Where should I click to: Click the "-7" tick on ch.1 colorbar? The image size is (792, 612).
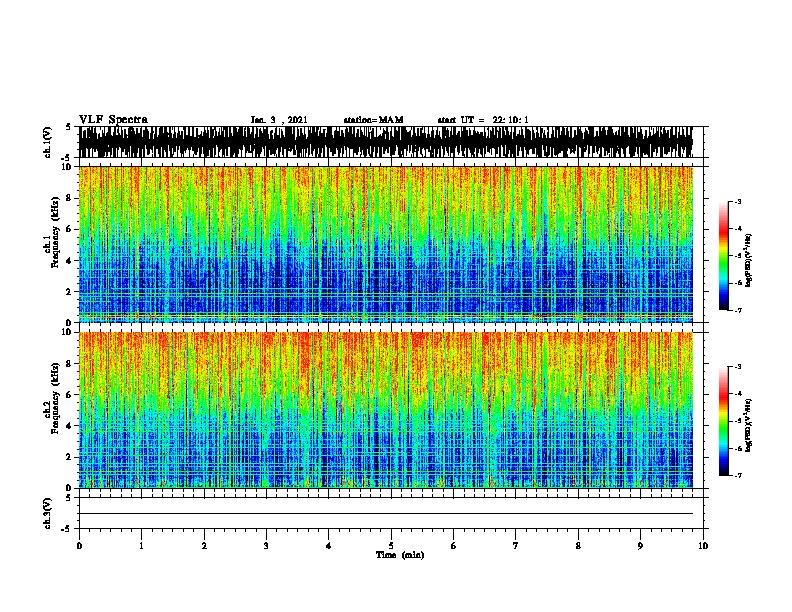pos(737,310)
